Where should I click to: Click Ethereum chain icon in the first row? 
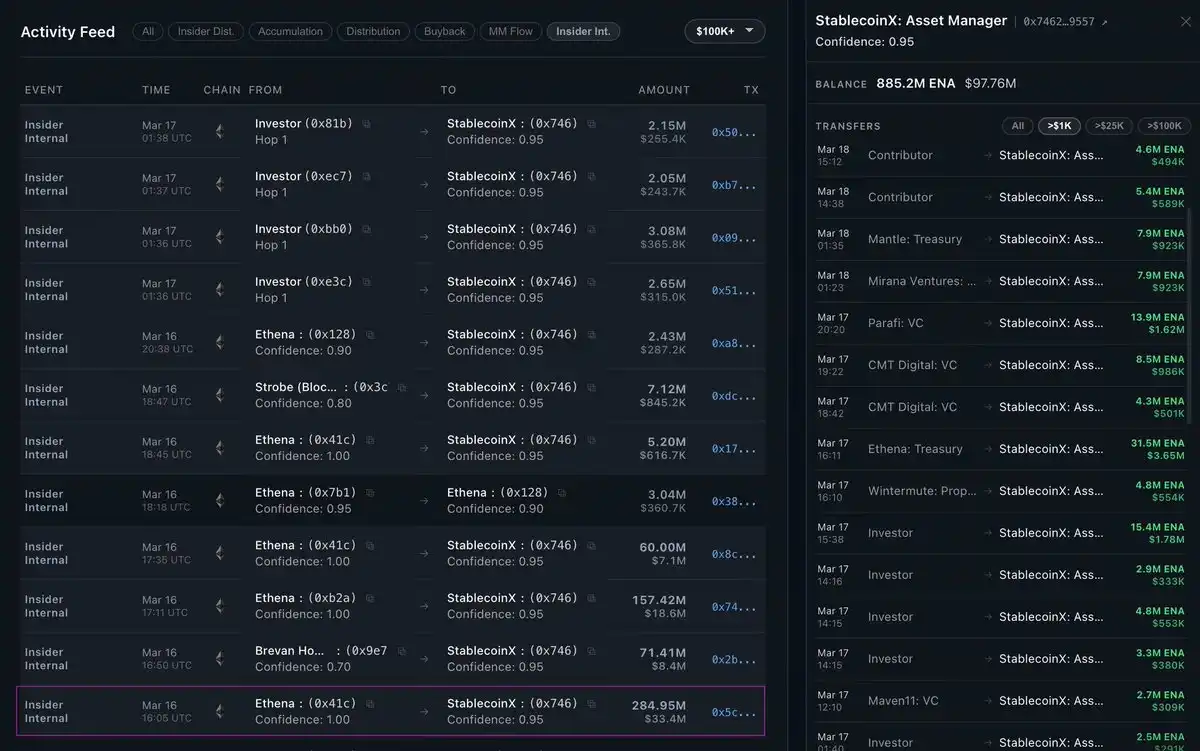(220, 131)
